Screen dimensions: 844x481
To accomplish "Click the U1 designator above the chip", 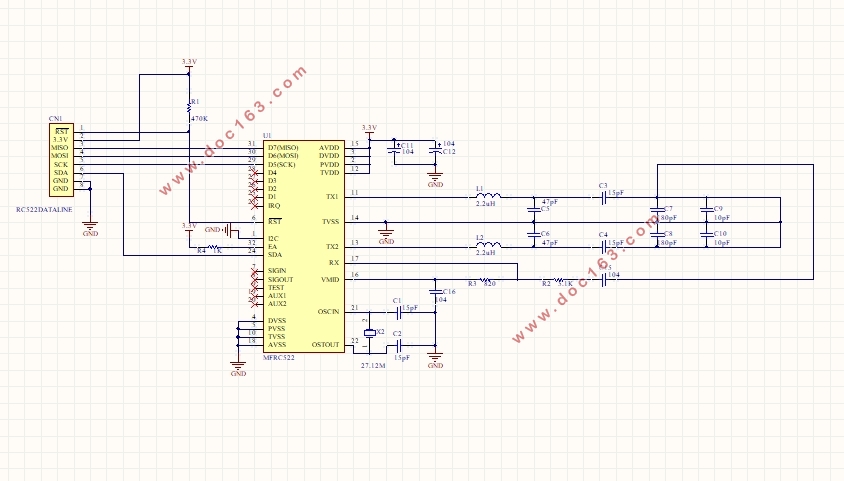I will (267, 136).
